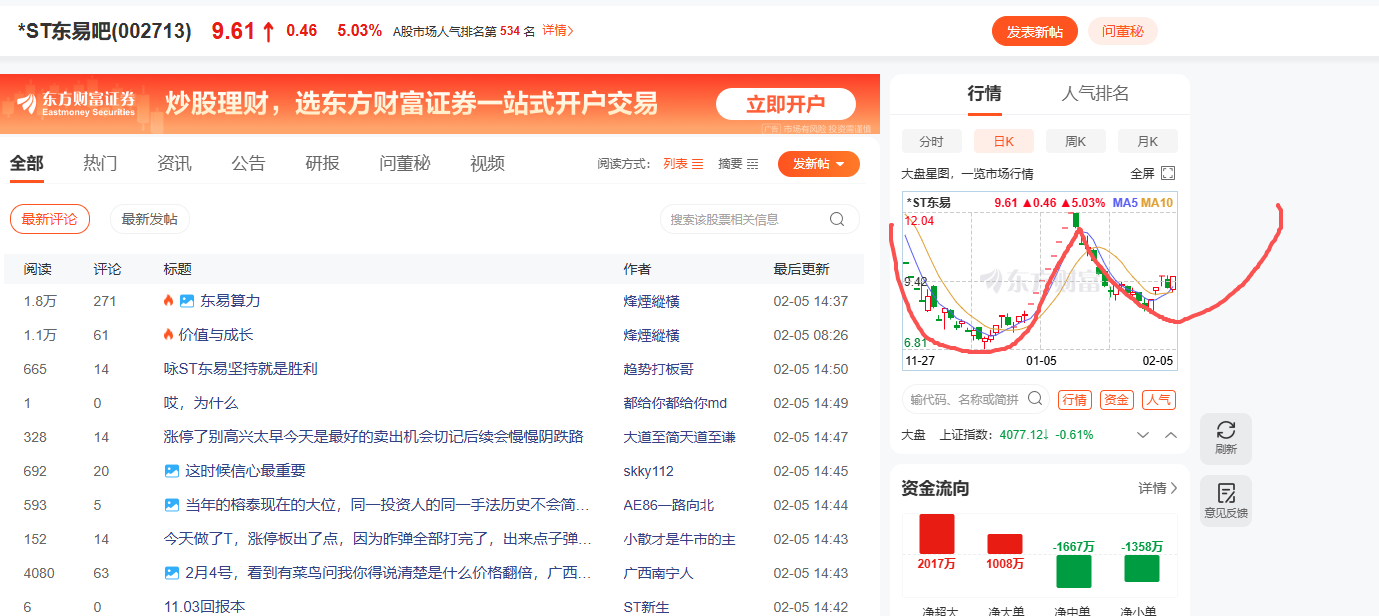Screen dimensions: 1379x616
Task: Switch to the 研报 tab
Action: coord(322,163)
